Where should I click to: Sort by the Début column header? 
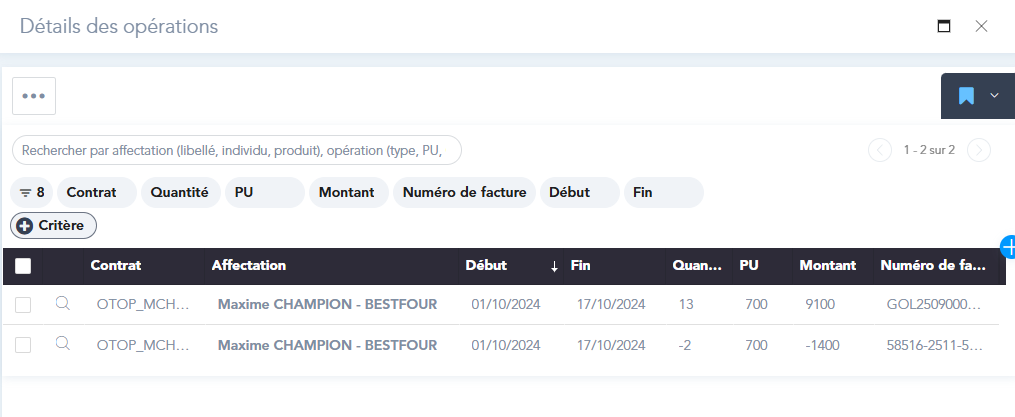pos(486,266)
